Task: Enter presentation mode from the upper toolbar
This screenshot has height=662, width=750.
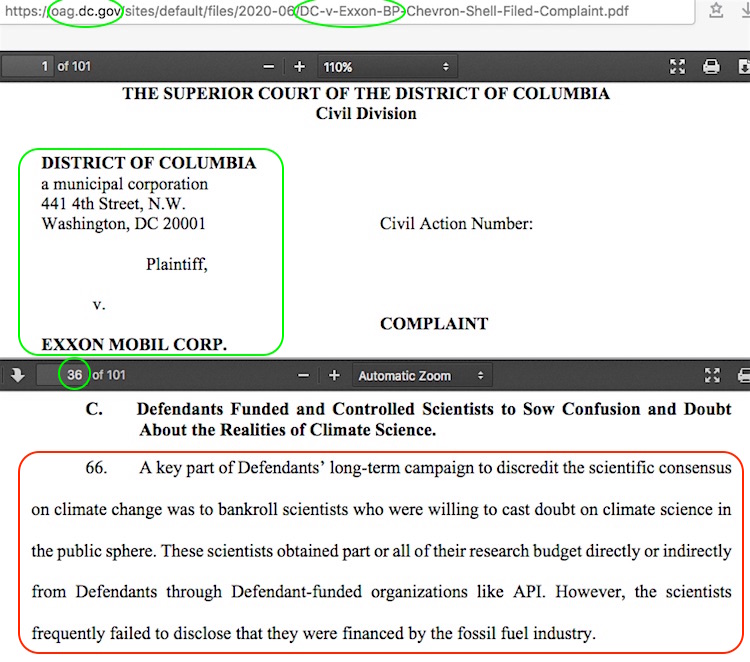Action: click(678, 66)
